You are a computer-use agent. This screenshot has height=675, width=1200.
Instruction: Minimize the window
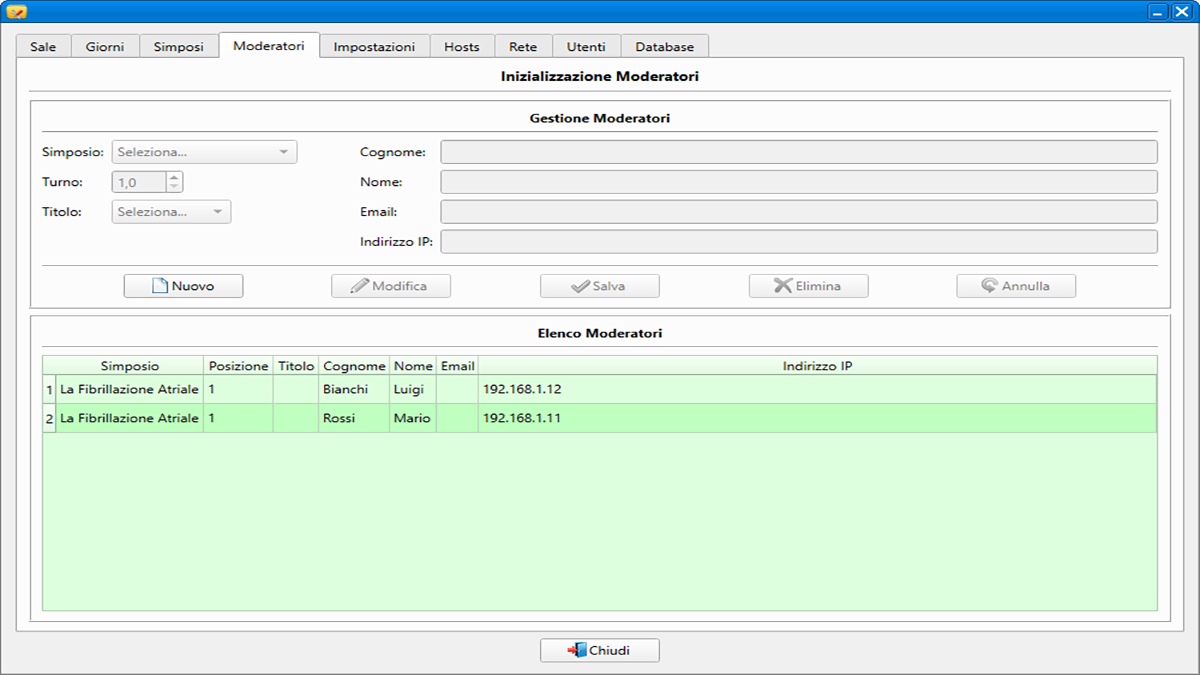(x=1158, y=12)
